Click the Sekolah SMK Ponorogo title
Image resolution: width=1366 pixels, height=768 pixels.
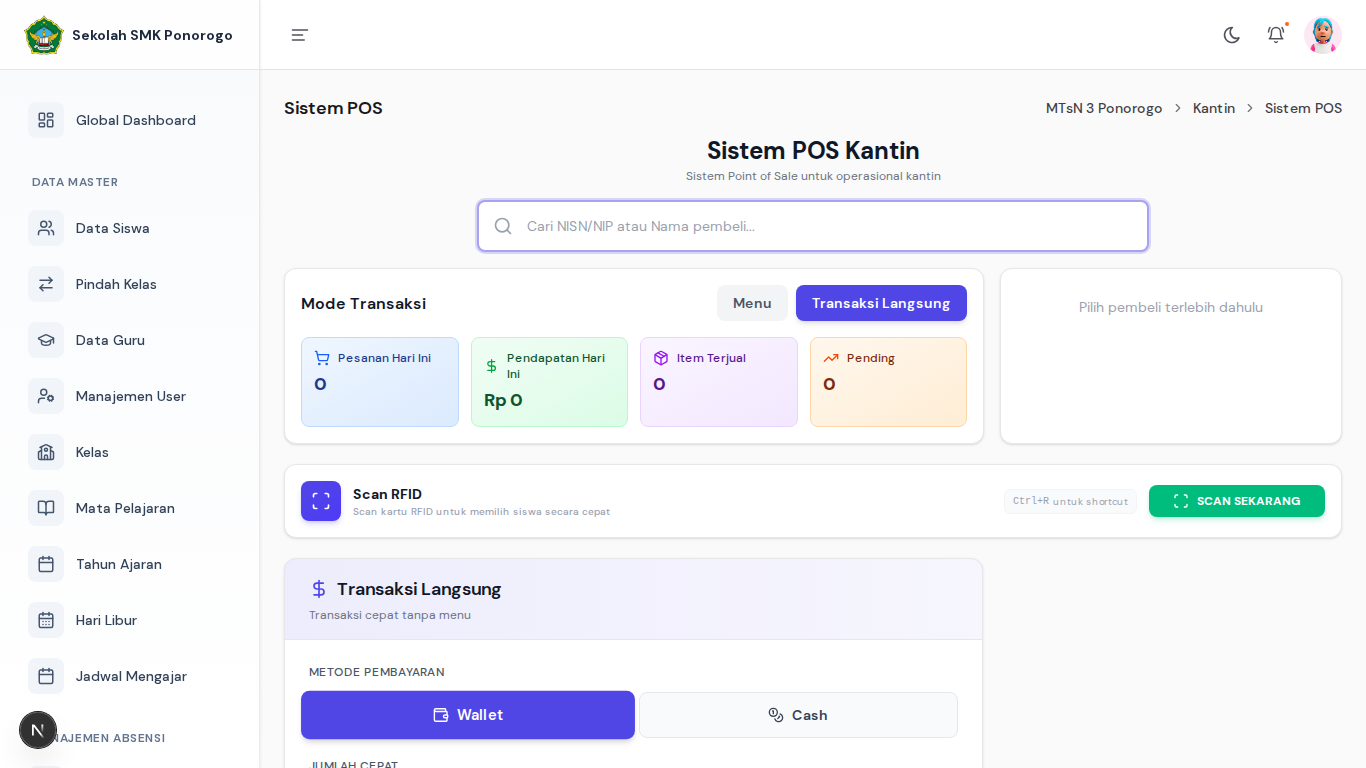[152, 35]
